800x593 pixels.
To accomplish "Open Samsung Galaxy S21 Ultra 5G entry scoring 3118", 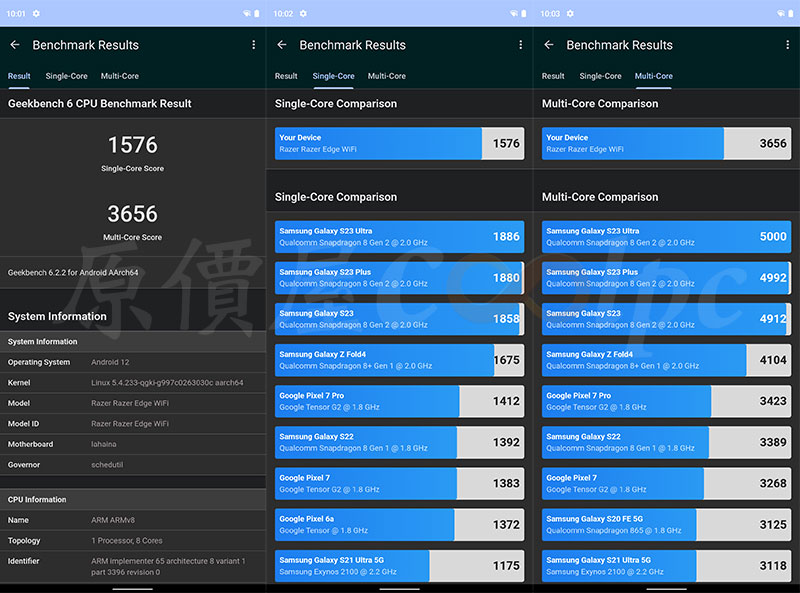I will tap(666, 565).
